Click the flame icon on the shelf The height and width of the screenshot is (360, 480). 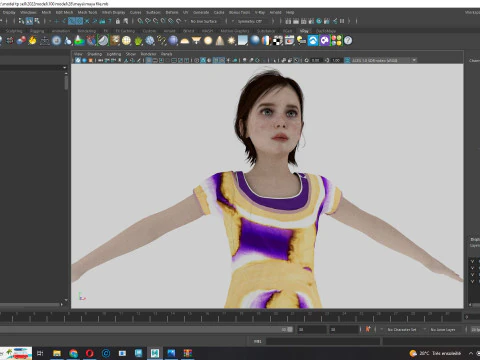pos(32,41)
